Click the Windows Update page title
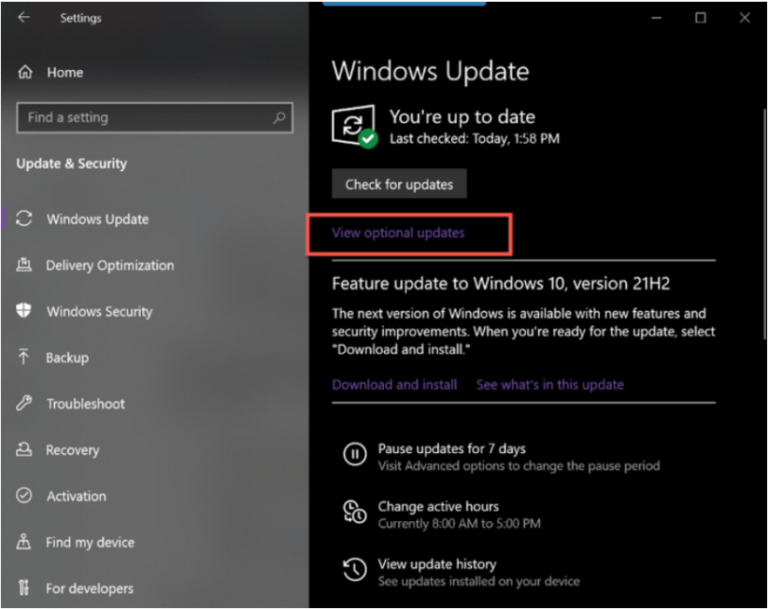Image resolution: width=768 pixels, height=609 pixels. 431,71
